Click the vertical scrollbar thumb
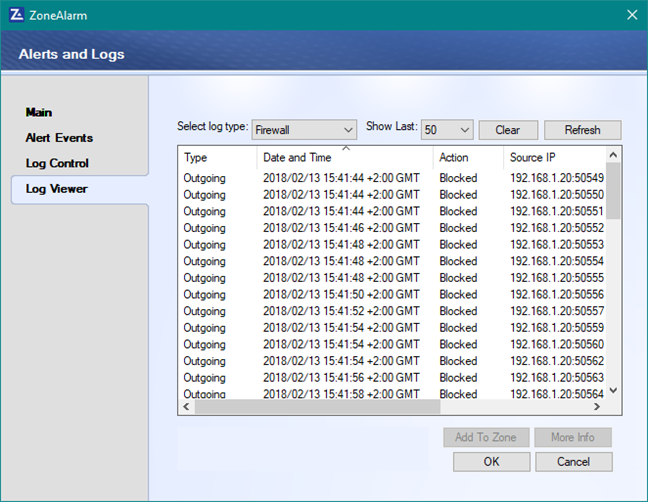This screenshot has width=648, height=502. pyautogui.click(x=613, y=191)
